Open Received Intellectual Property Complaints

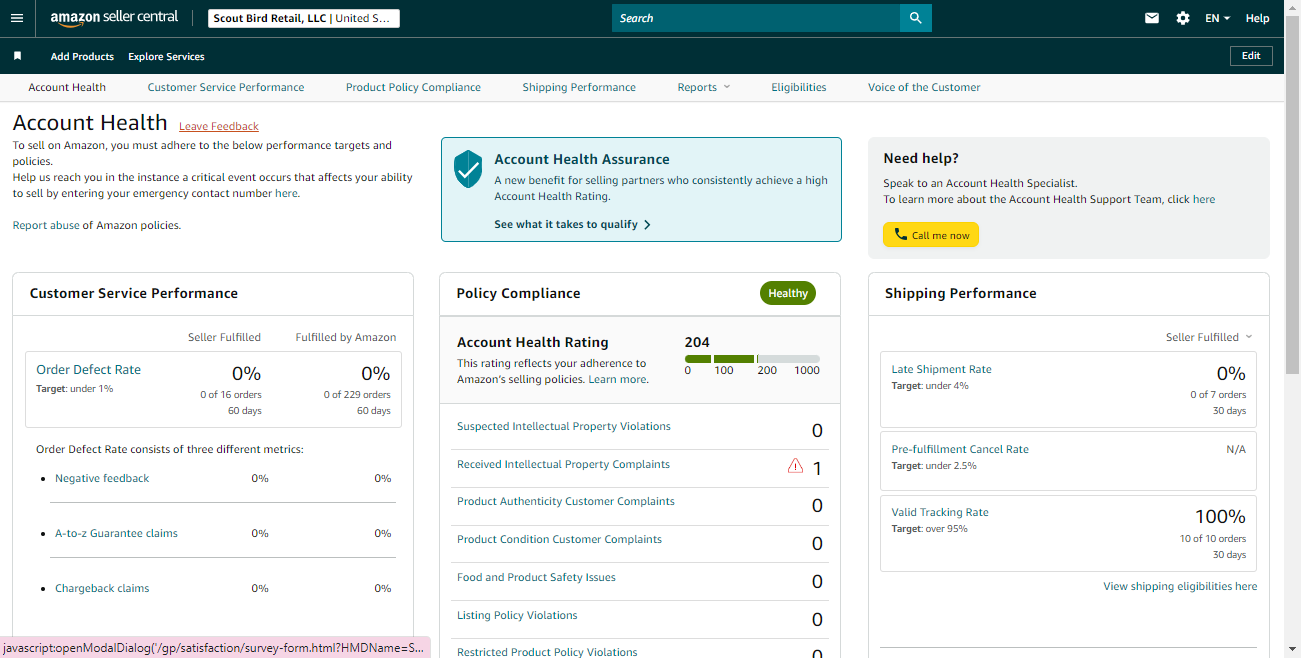(x=563, y=464)
